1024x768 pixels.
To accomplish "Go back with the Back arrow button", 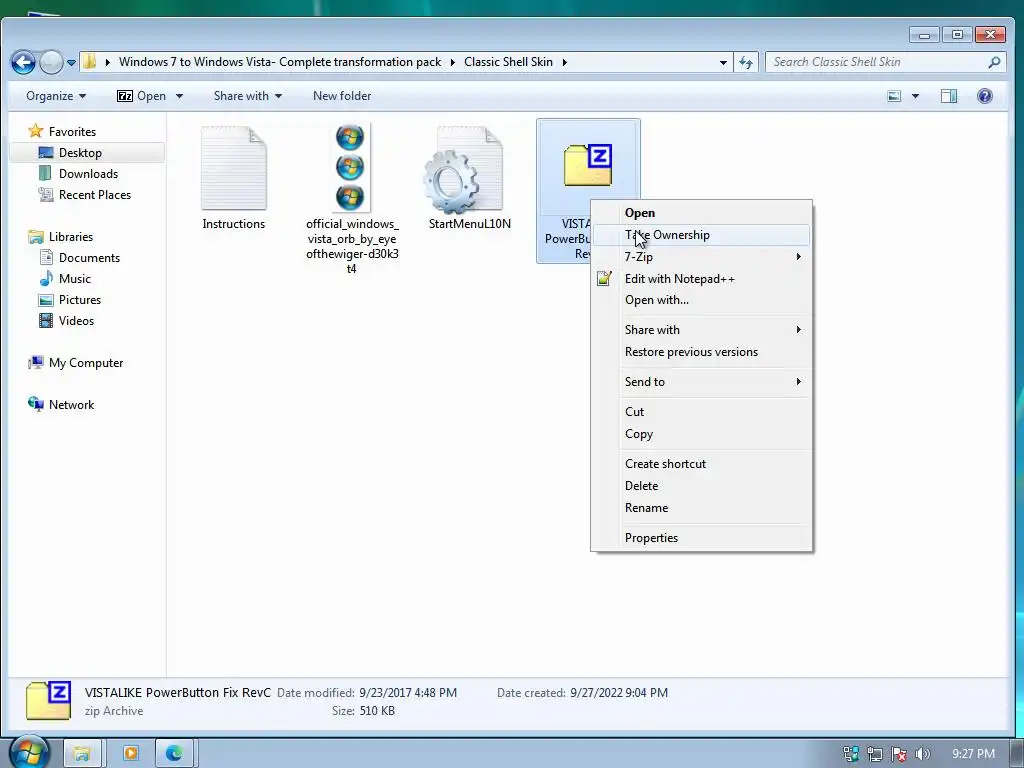I will click(24, 63).
